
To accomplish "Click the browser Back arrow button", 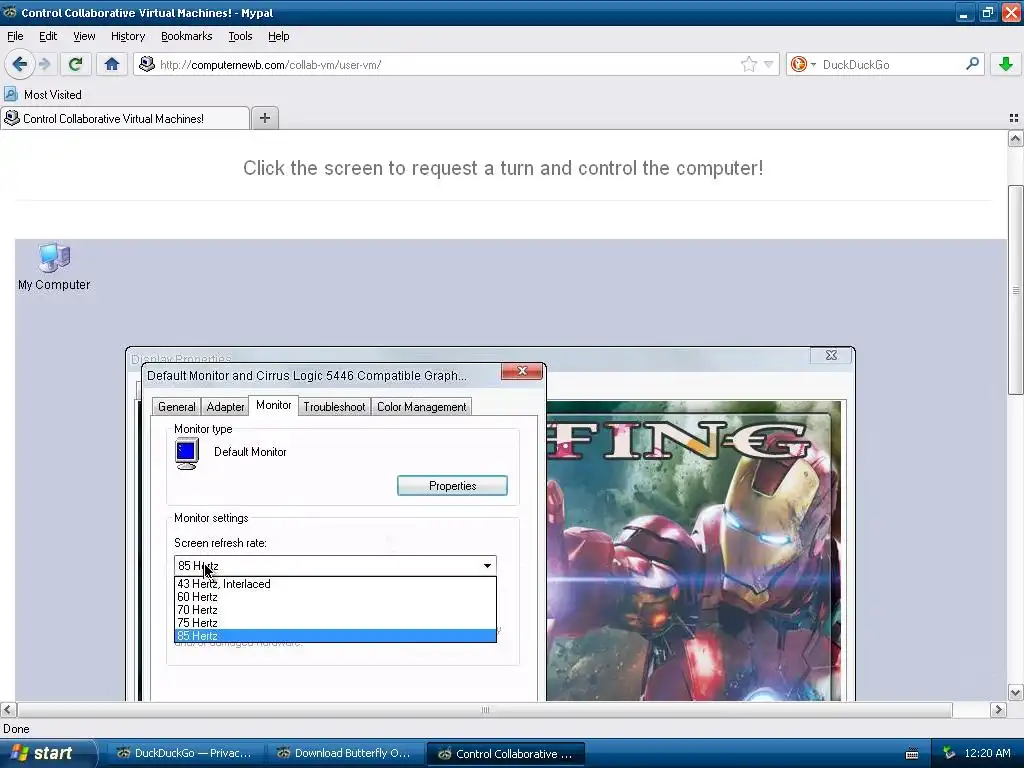I will coord(20,64).
